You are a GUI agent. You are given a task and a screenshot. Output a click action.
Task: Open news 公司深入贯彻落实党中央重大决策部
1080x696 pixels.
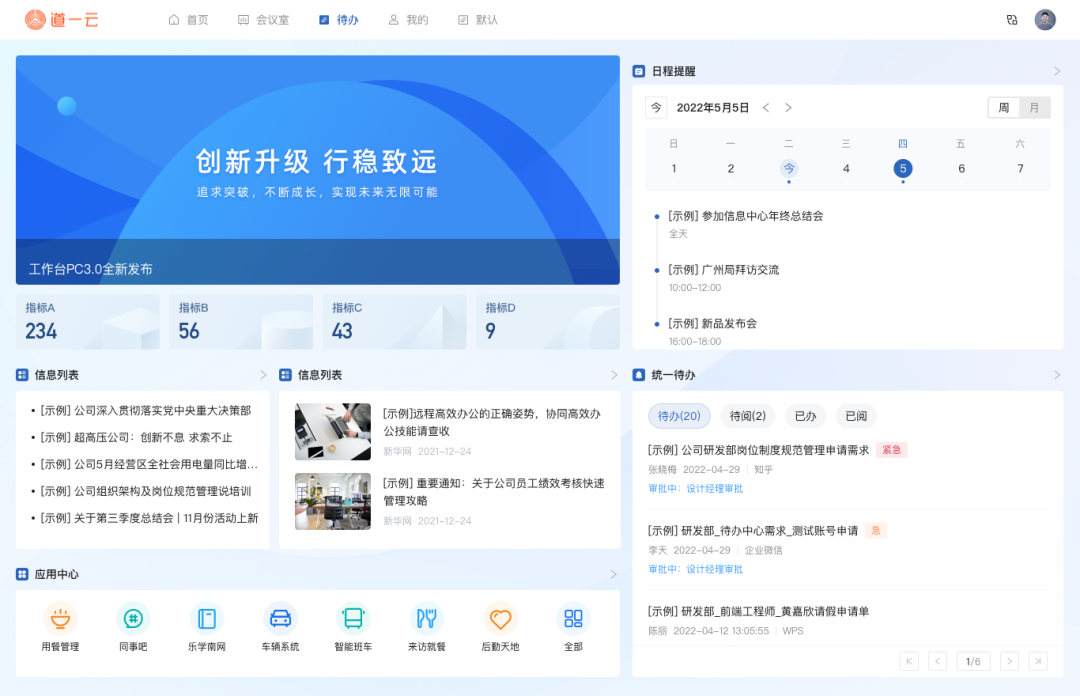[145, 410]
